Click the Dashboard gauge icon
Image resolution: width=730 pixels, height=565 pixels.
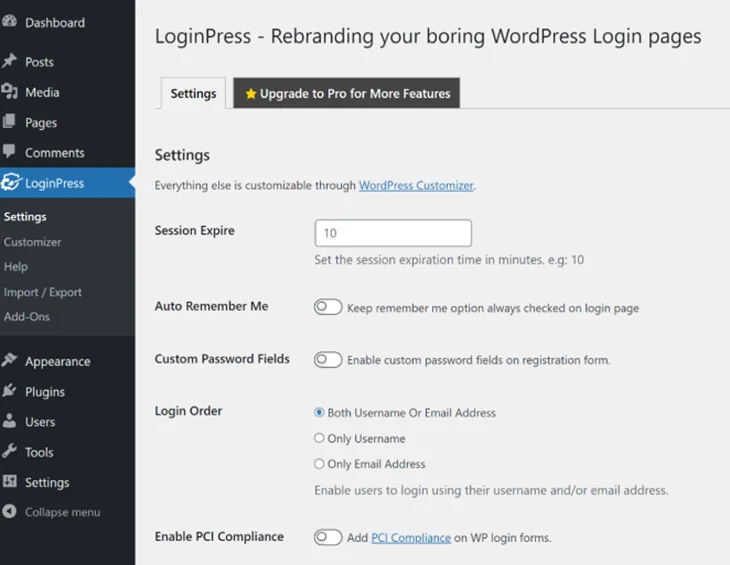click(9, 21)
